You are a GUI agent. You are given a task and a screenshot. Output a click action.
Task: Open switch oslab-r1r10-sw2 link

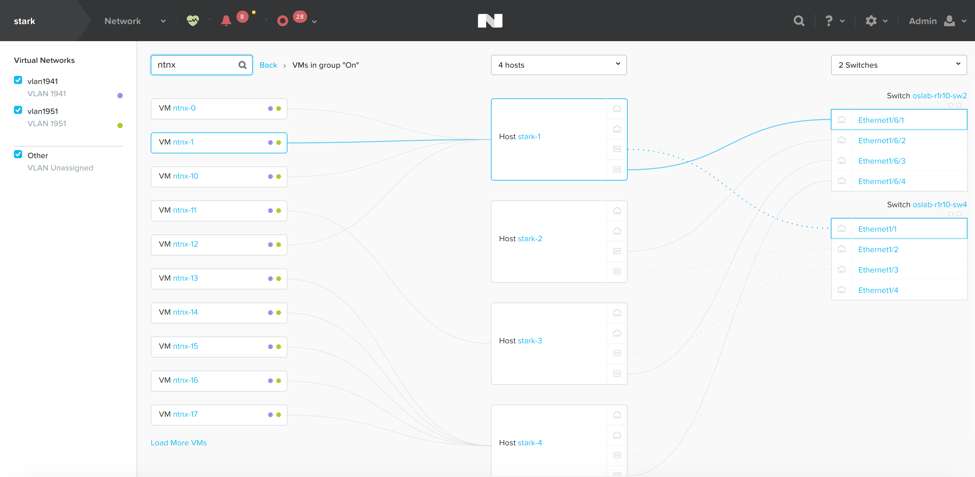coord(940,96)
